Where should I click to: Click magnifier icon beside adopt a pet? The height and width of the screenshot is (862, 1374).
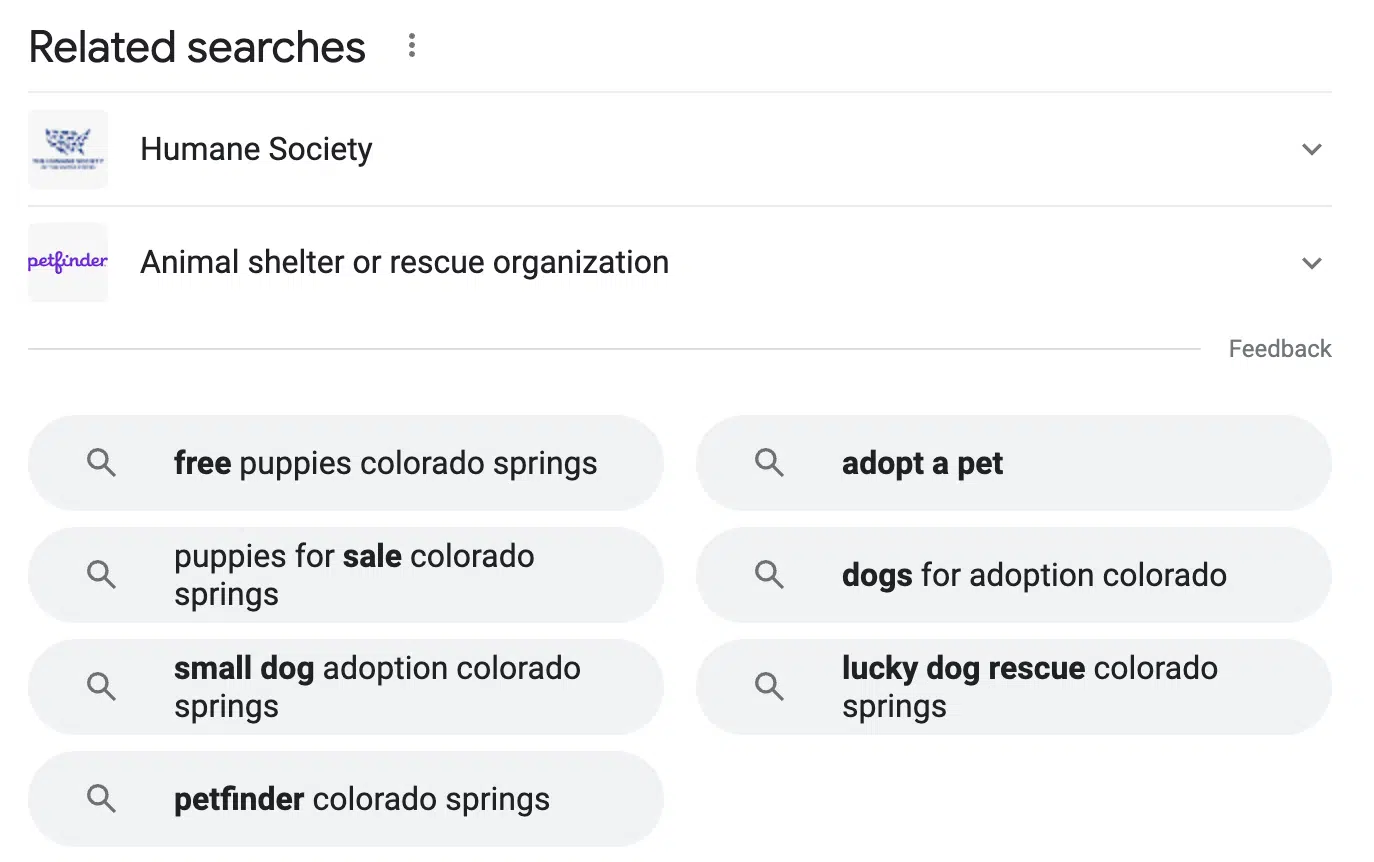point(769,463)
